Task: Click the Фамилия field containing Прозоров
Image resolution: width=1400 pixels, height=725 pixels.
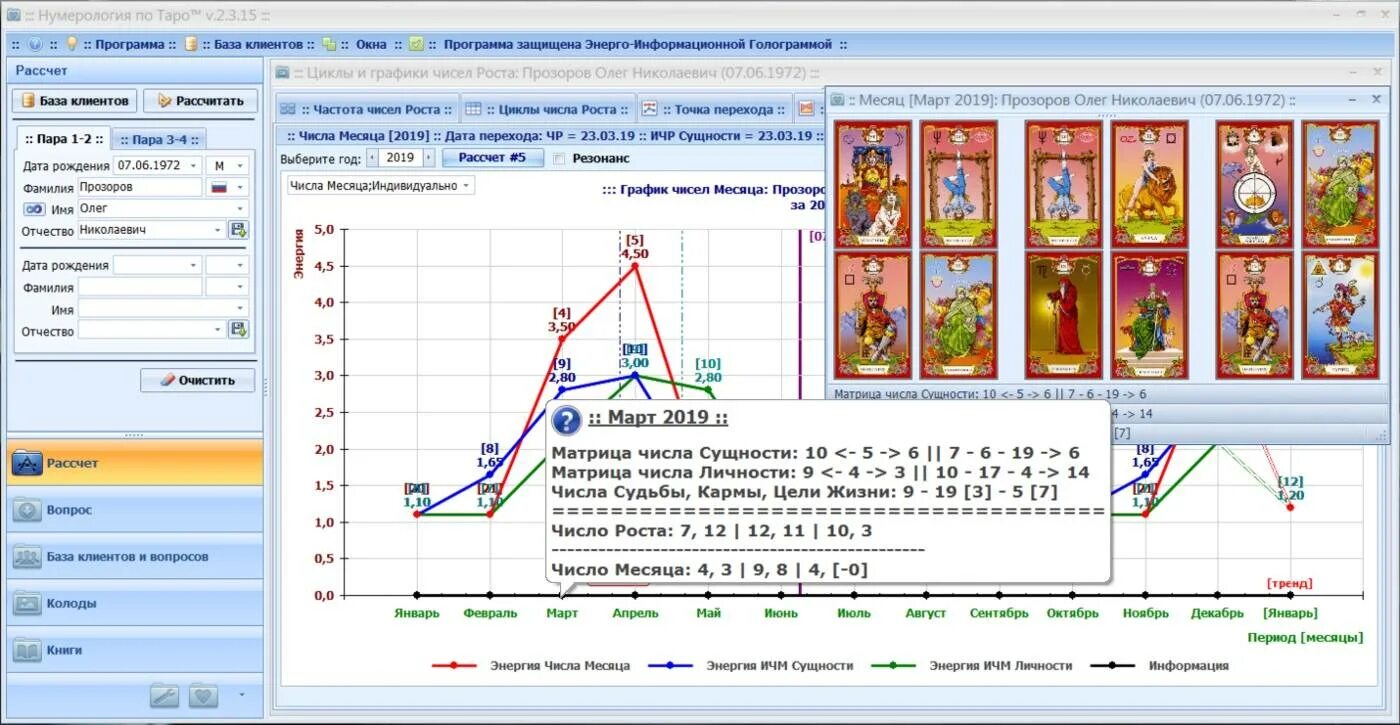Action: point(139,187)
